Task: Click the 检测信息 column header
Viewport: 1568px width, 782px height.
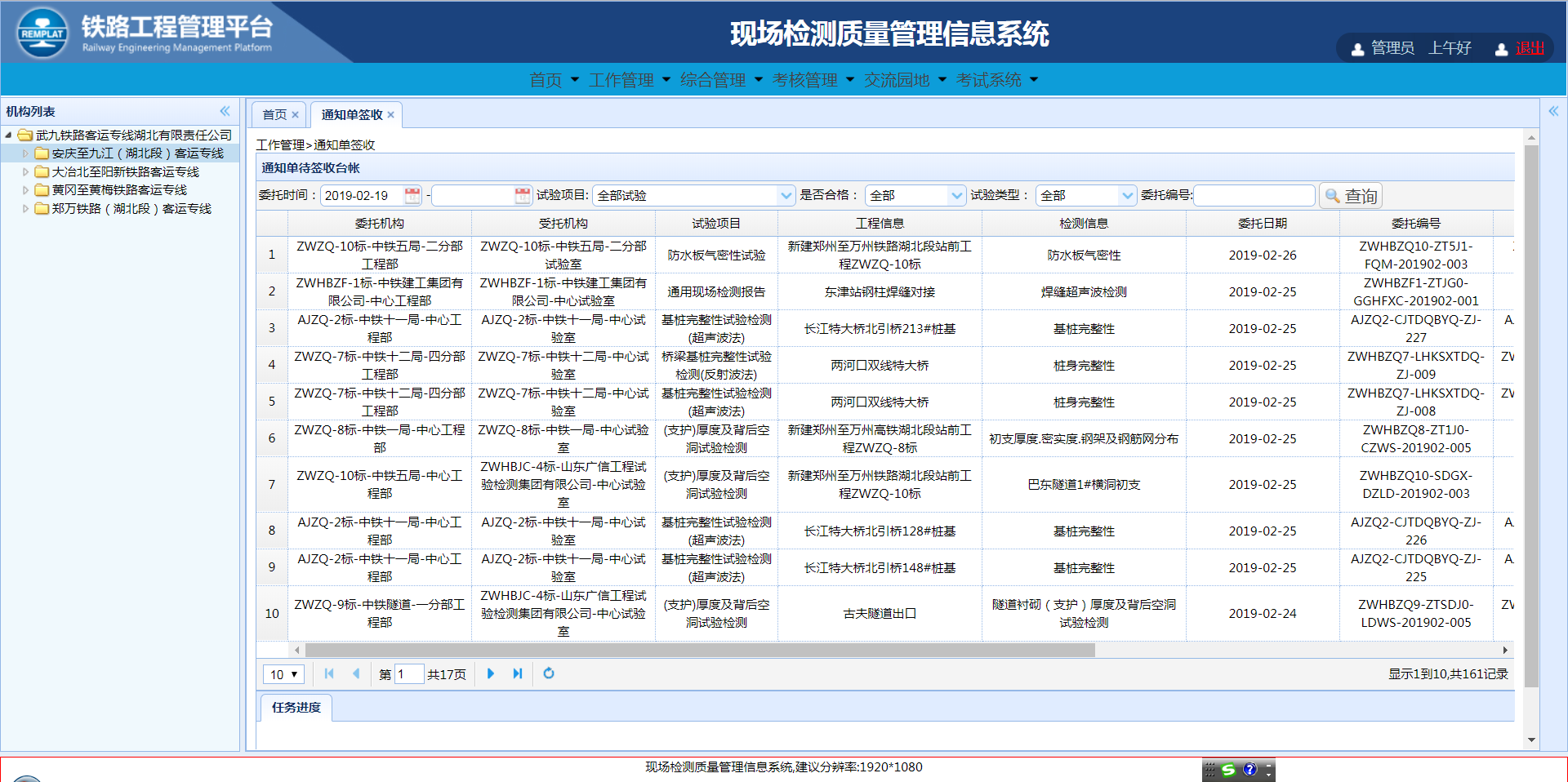Action: click(x=1084, y=224)
